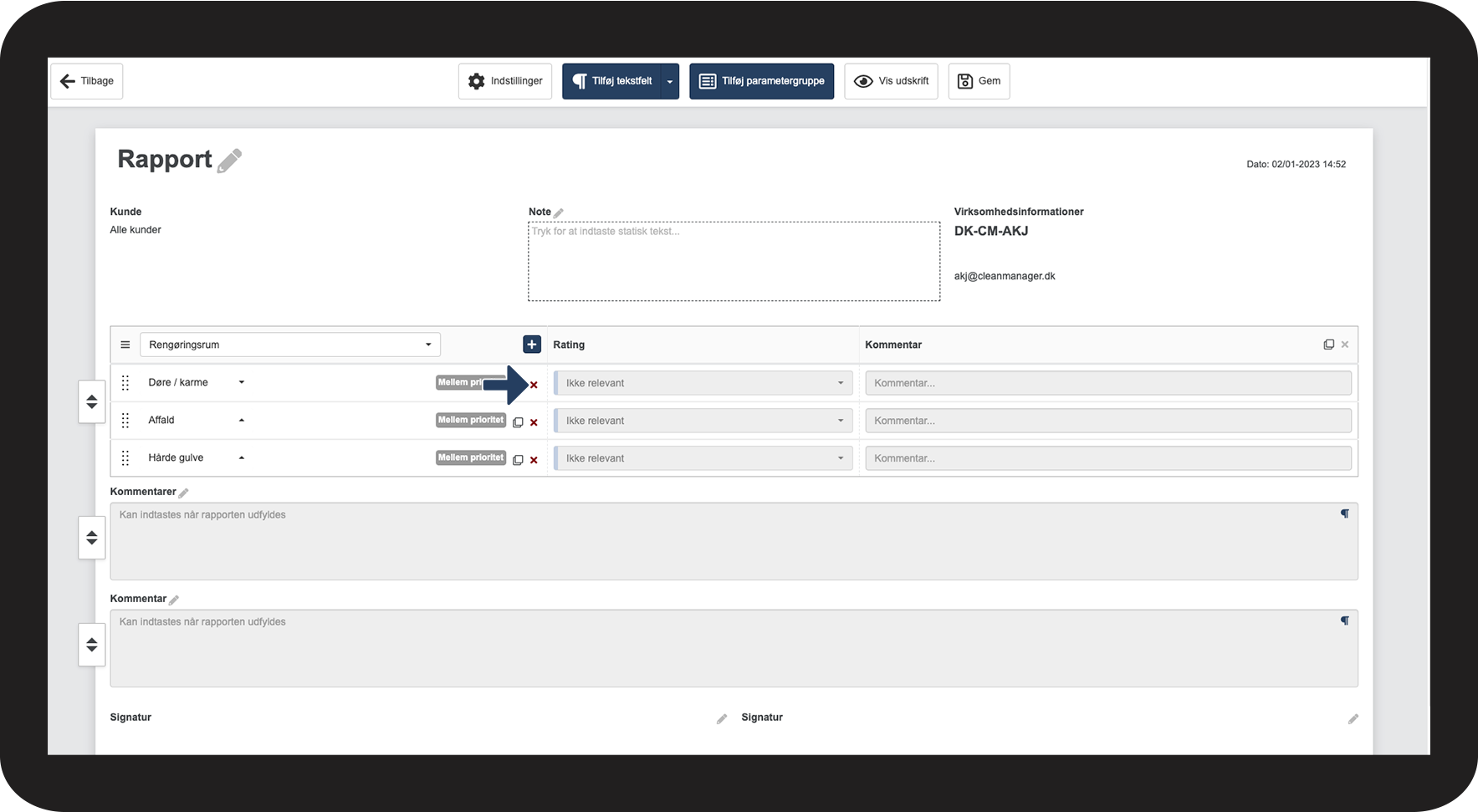Open the Rengøringsrum dropdown
The height and width of the screenshot is (812, 1478).
[289, 345]
